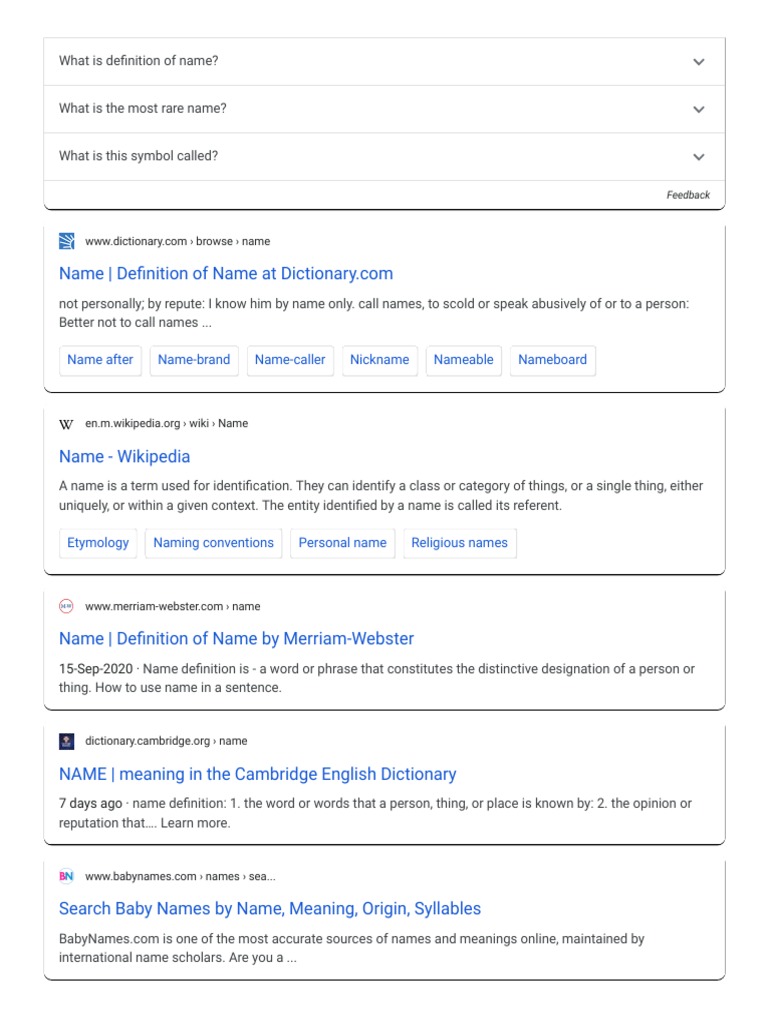This screenshot has height=1024, width=768.
Task: Open Cambridge English Dictionary NAME result
Action: tap(257, 774)
